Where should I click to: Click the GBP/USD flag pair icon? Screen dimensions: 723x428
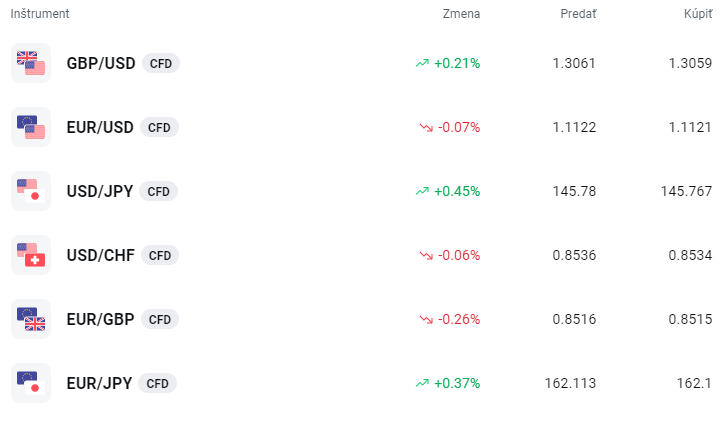(31, 63)
